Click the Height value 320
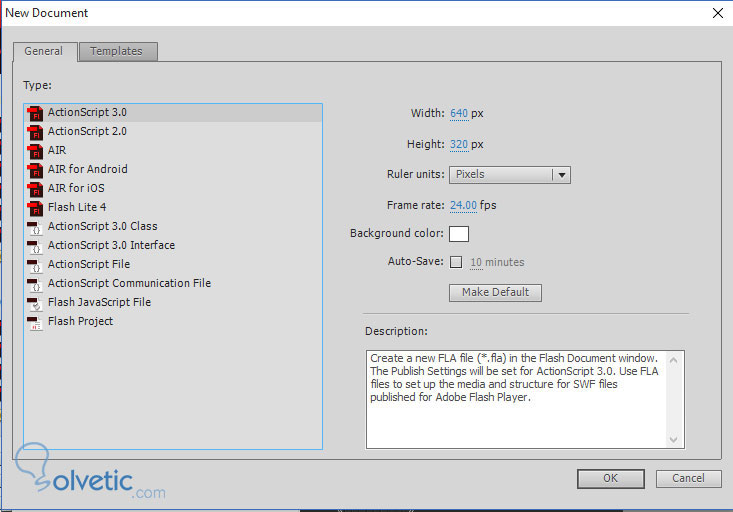This screenshot has height=512, width=733. point(459,144)
